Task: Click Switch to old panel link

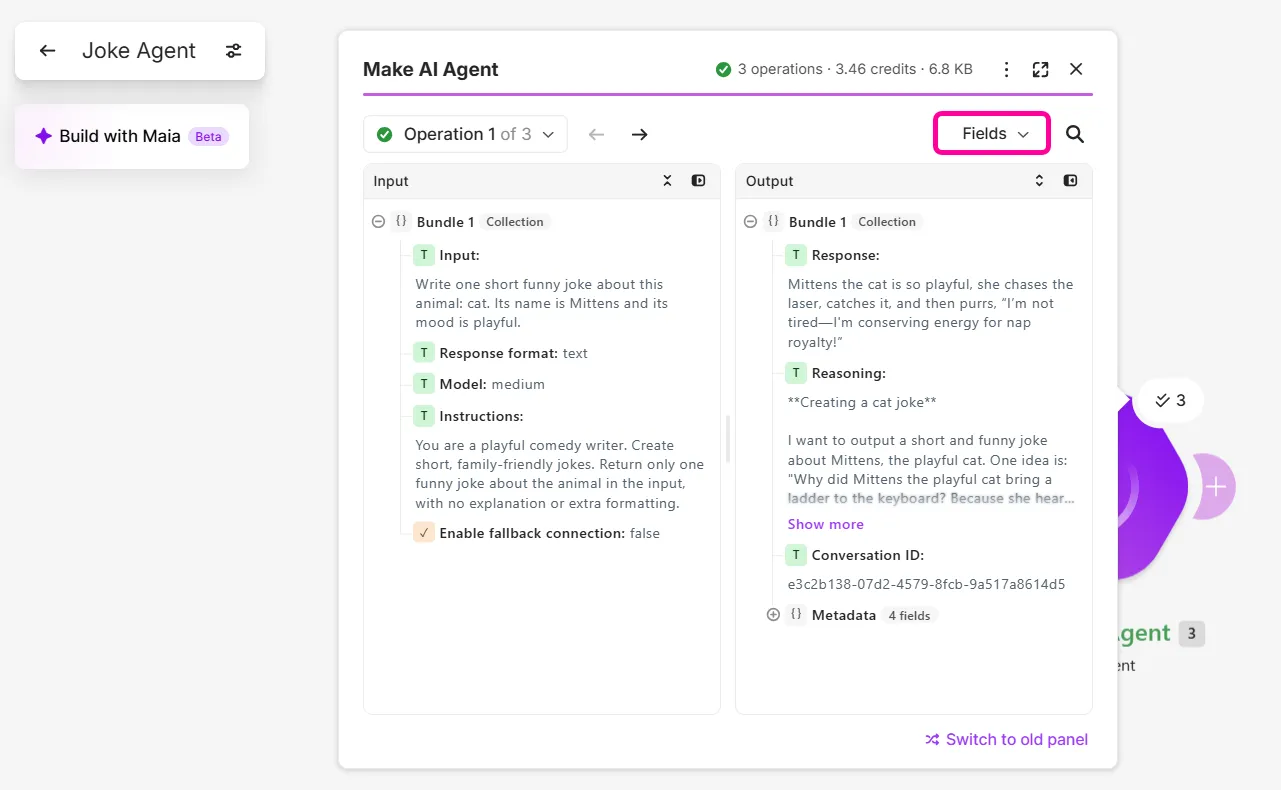Action: (x=1006, y=739)
